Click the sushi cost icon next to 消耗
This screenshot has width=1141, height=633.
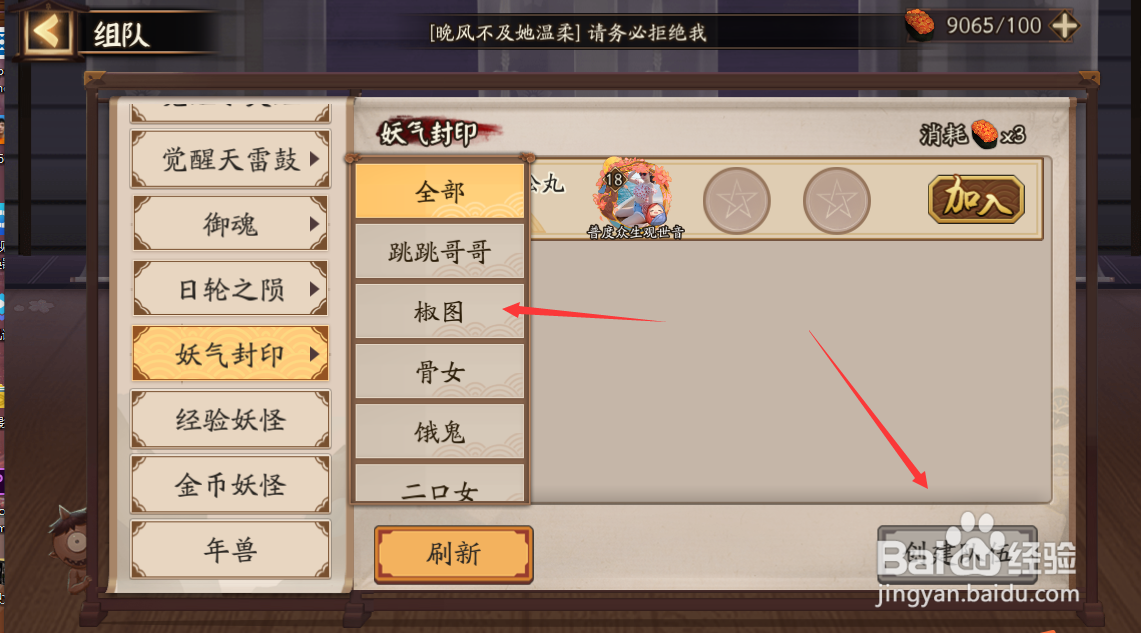pyautogui.click(x=985, y=134)
